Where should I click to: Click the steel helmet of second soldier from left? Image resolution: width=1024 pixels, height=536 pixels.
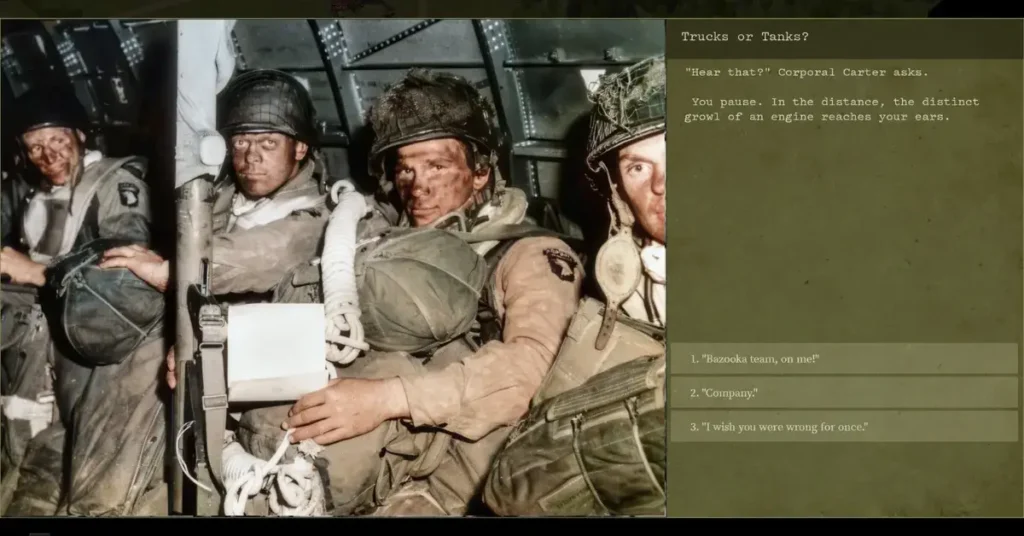coord(267,104)
